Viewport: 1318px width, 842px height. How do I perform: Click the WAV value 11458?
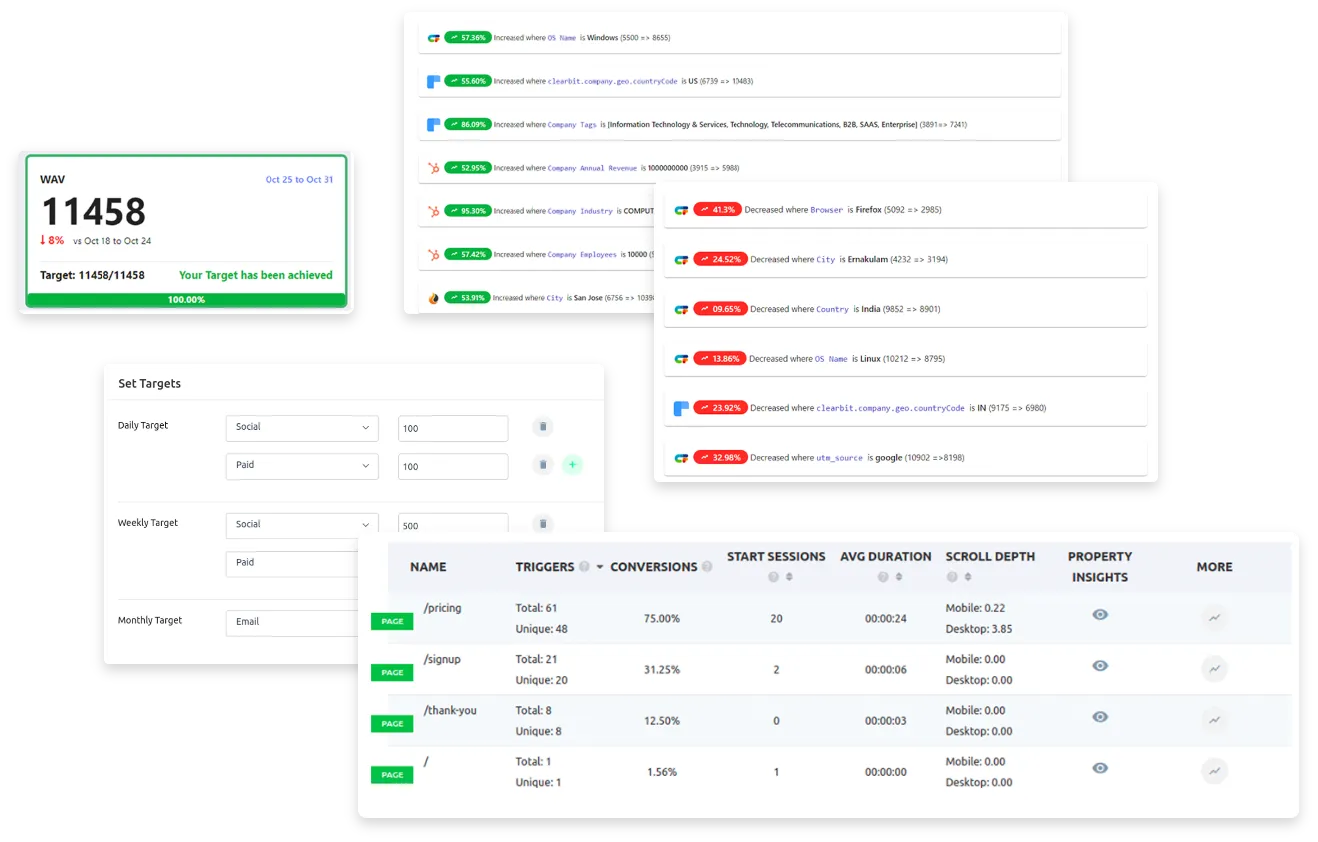(x=93, y=211)
